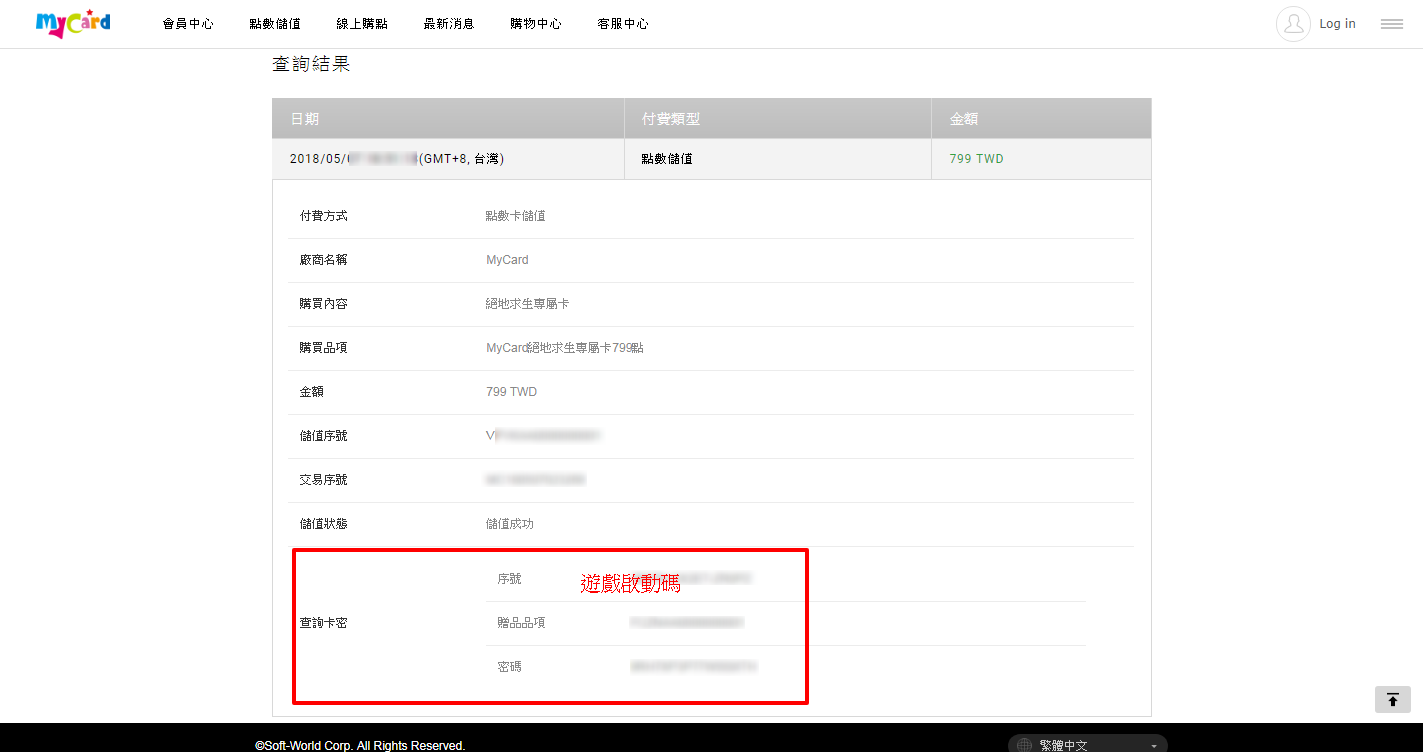Image resolution: width=1423 pixels, height=752 pixels.
Task: Select the 799 TWD amount in result row
Action: [976, 159]
